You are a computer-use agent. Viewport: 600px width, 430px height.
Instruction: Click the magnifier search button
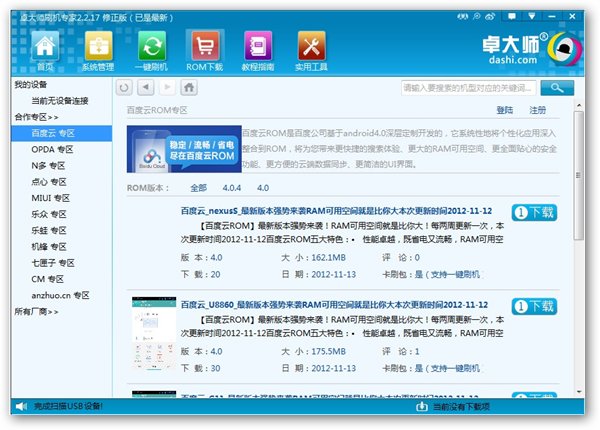tap(557, 88)
